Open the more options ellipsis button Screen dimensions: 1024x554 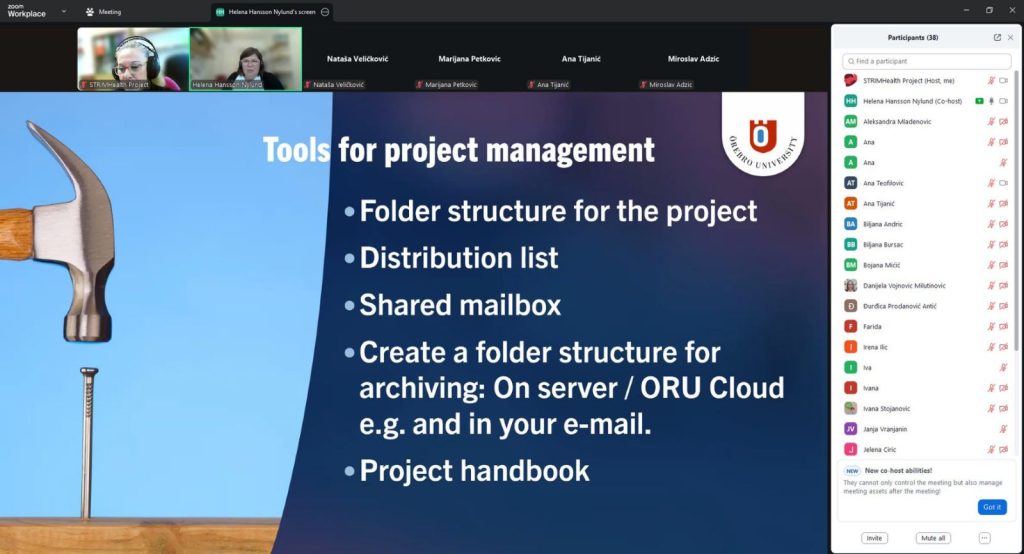pos(984,538)
